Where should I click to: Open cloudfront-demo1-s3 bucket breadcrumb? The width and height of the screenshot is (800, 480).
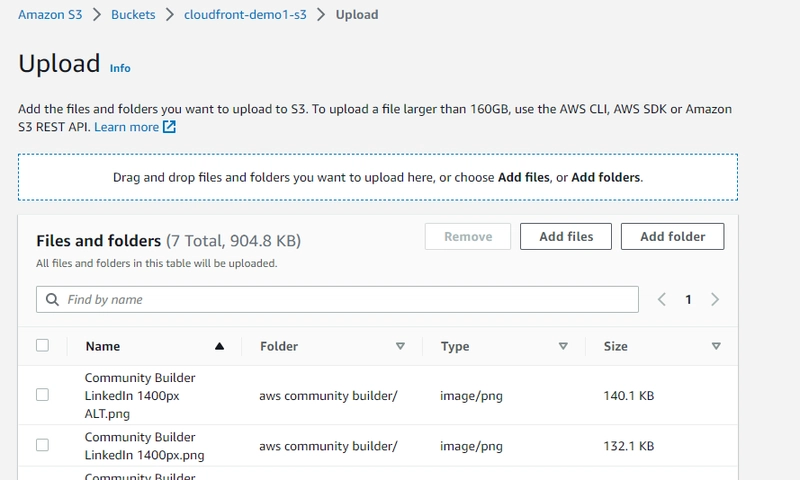245,15
